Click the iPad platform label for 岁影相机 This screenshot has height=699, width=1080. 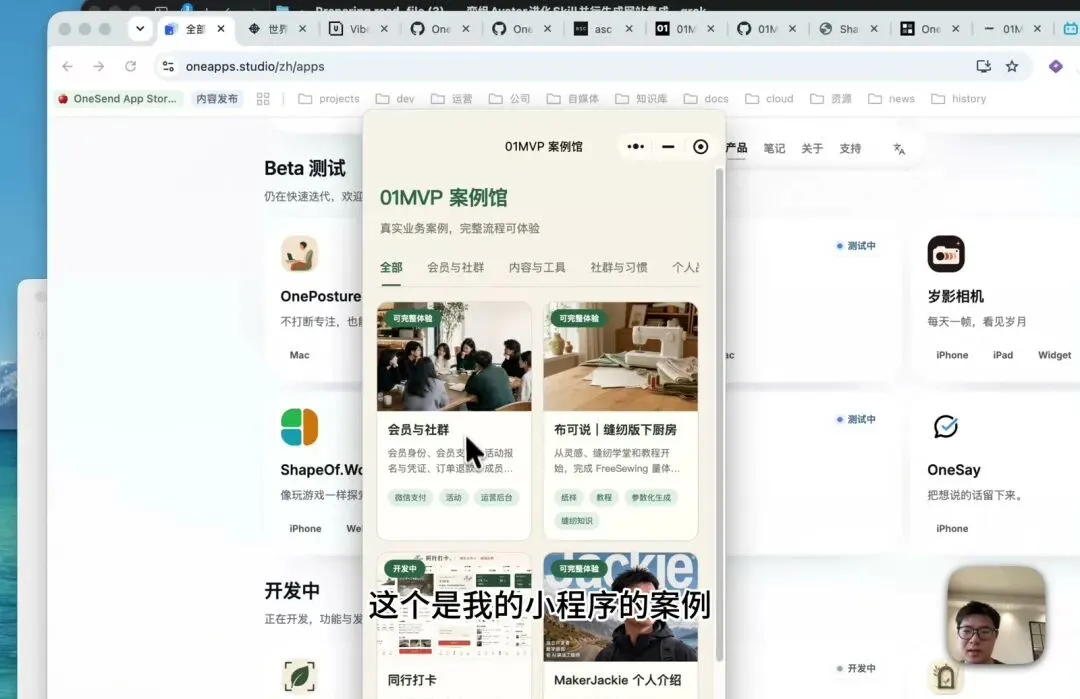tap(1003, 355)
